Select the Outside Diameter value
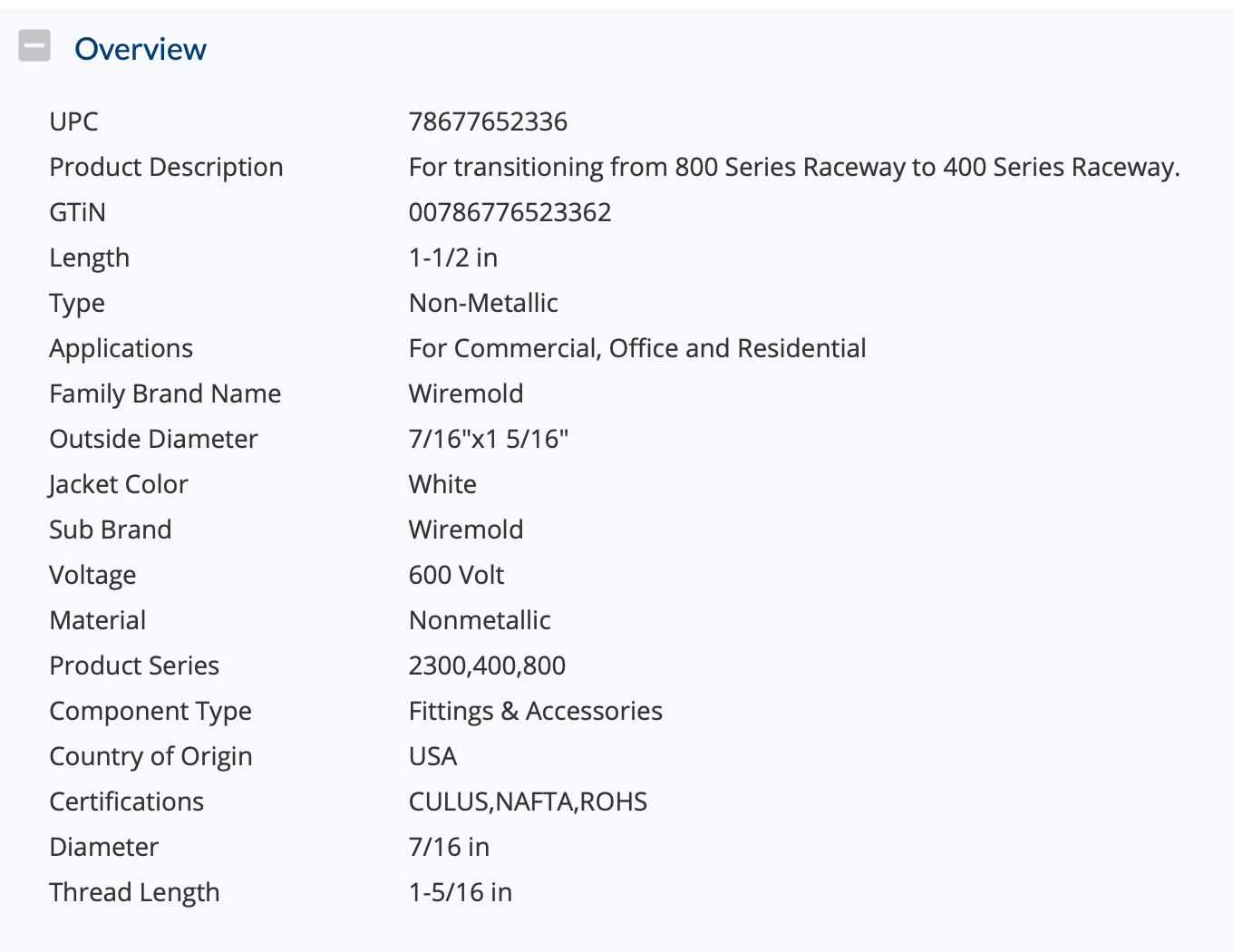Image resolution: width=1233 pixels, height=952 pixels. (489, 439)
